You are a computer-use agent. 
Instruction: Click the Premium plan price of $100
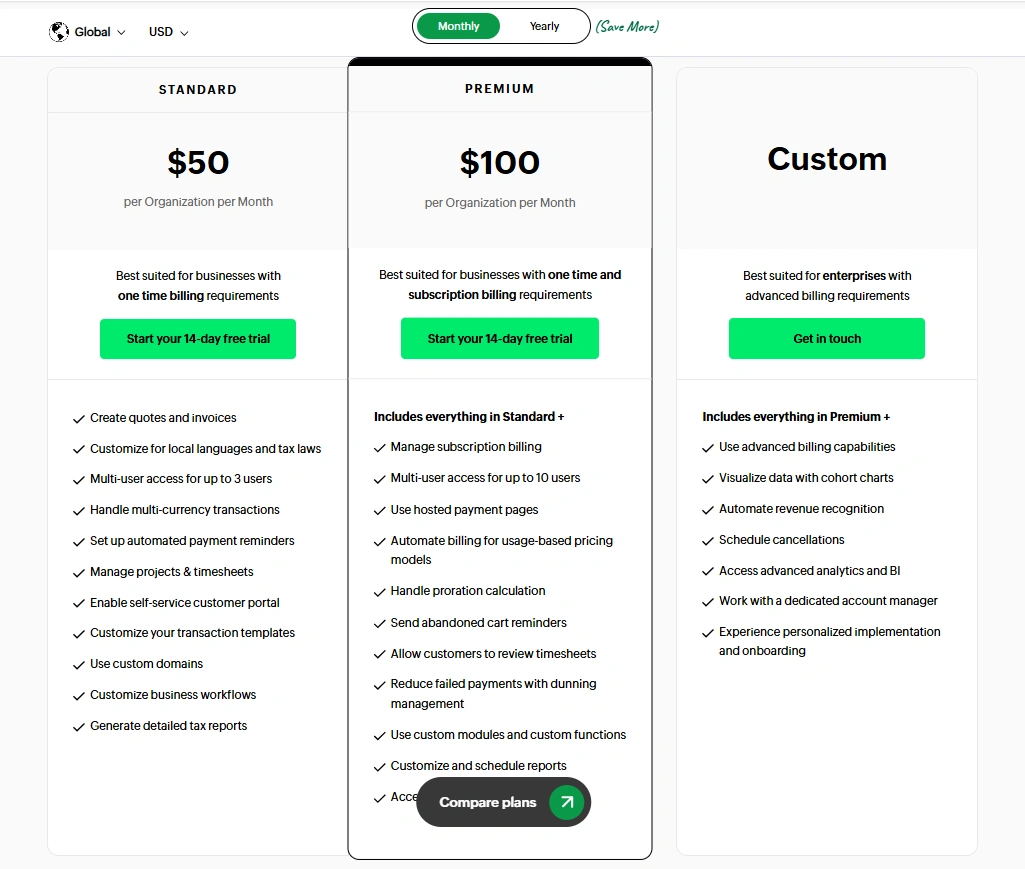coord(500,162)
